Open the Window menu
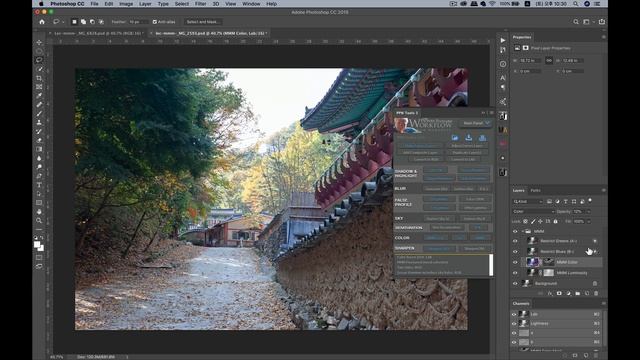The width and height of the screenshot is (640, 360). pyautogui.click(x=251, y=4)
